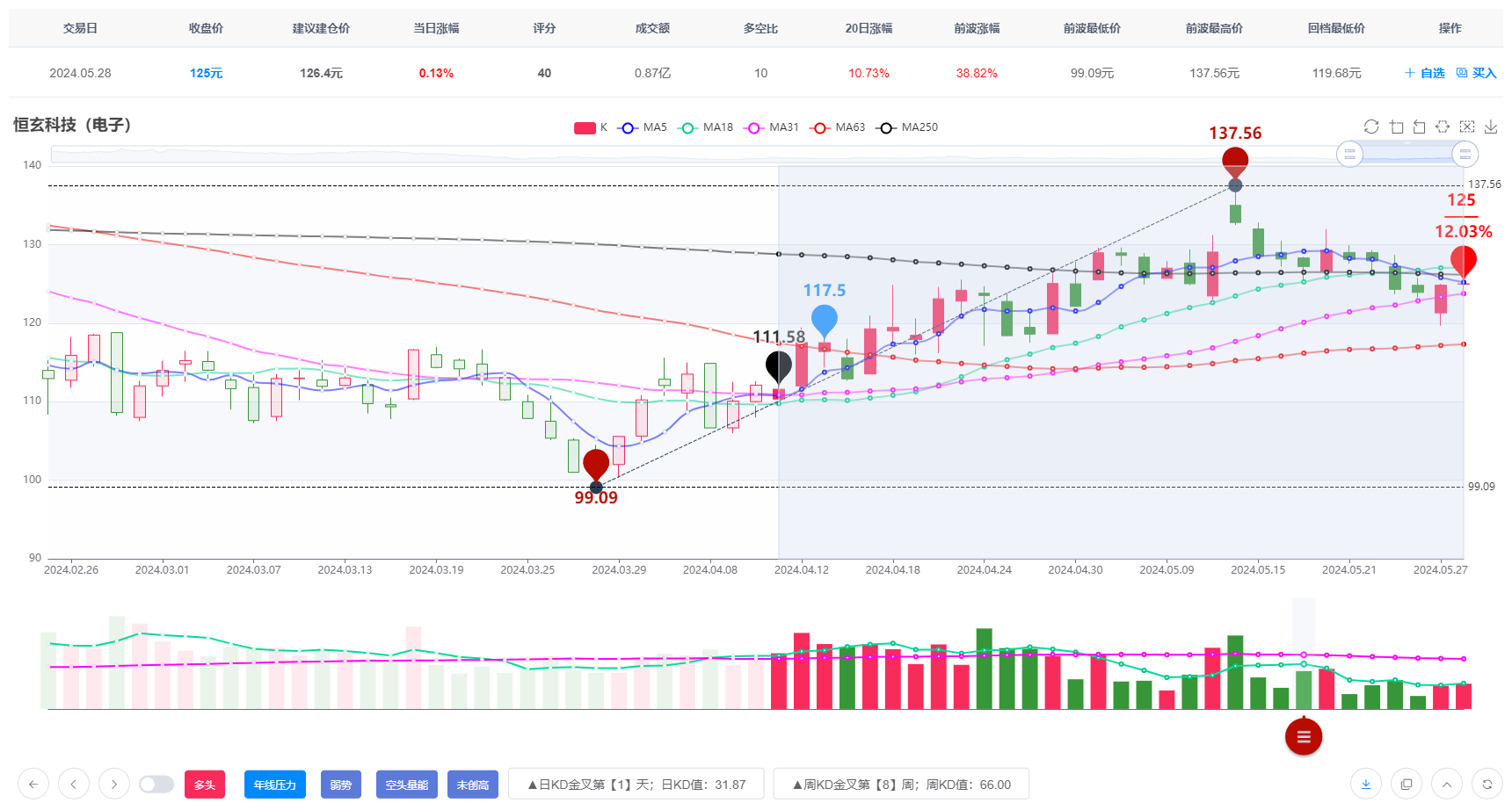The height and width of the screenshot is (803, 1512).
Task: Click the 自选 add-to-watchlist link
Action: coord(1424,73)
